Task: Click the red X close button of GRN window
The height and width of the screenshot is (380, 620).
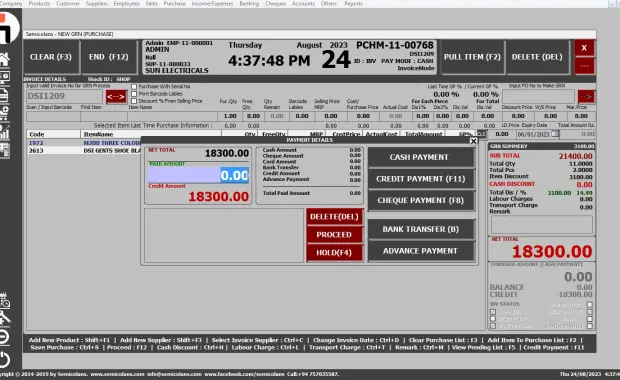Action: click(x=584, y=48)
